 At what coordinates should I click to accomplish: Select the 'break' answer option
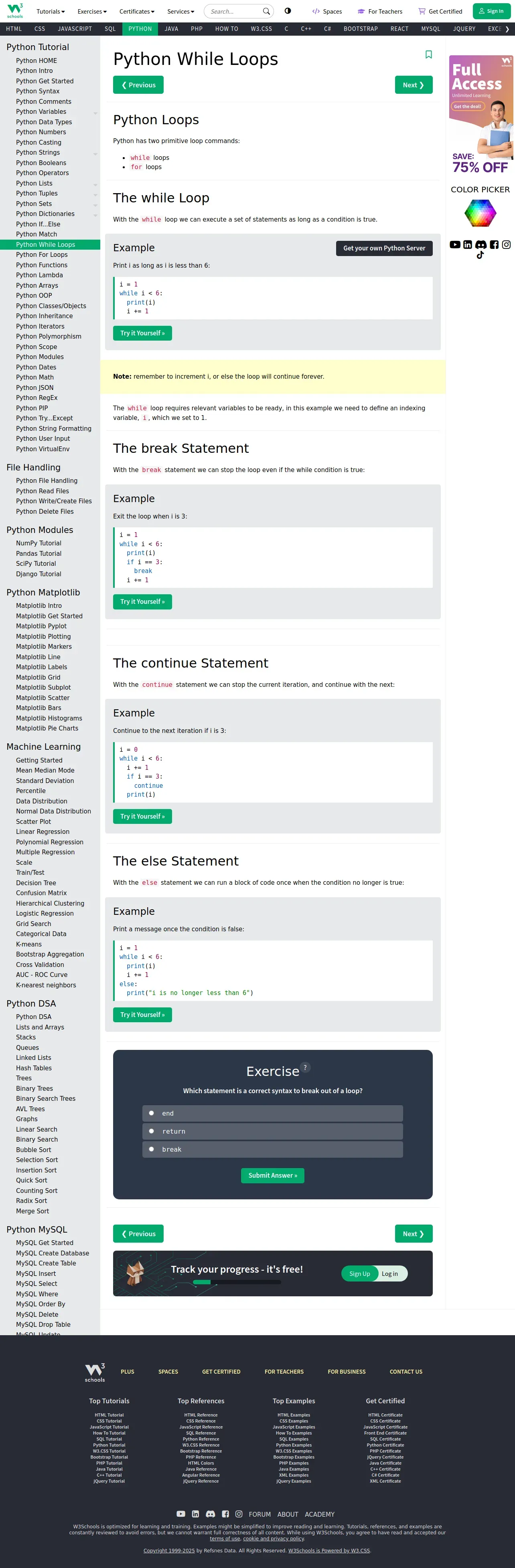click(272, 1149)
